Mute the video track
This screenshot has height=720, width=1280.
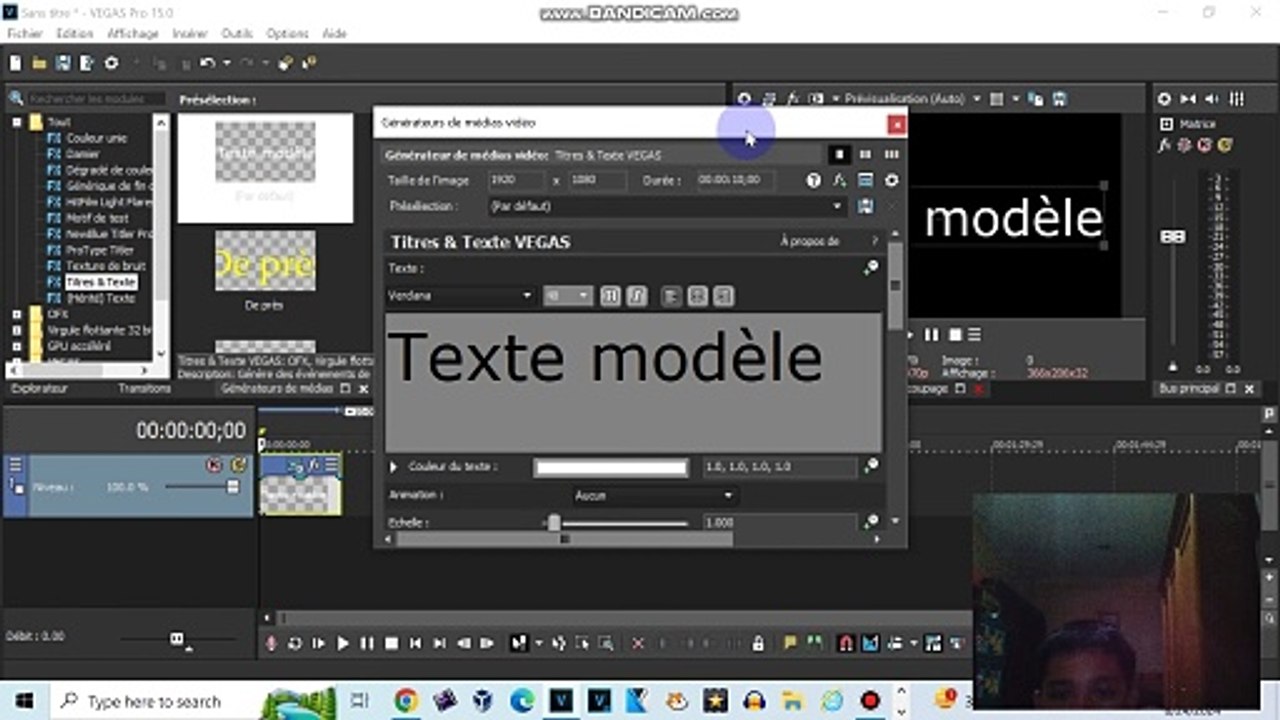[x=214, y=465]
